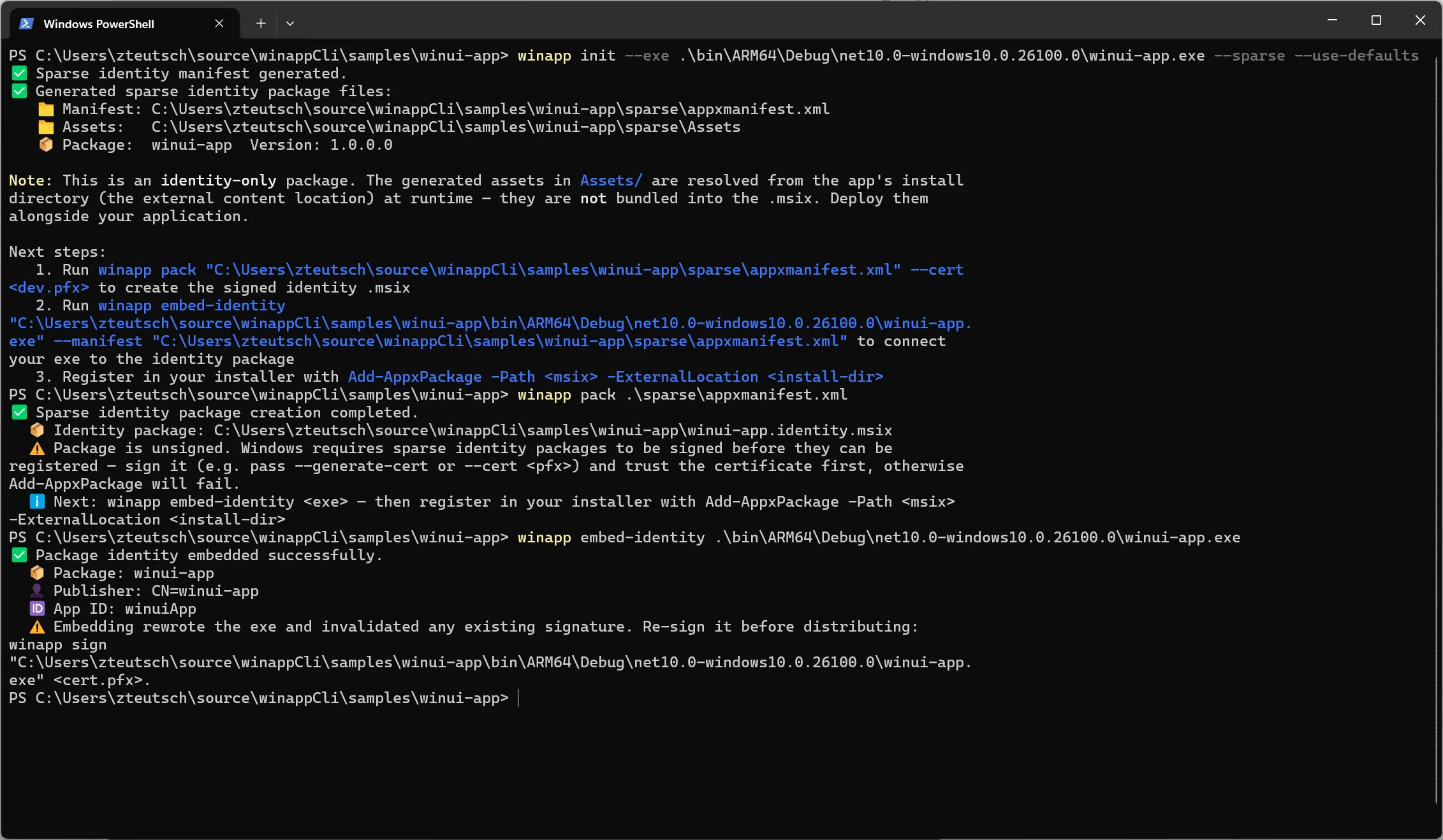Click package icon beside 'Identity package' path

pos(38,430)
